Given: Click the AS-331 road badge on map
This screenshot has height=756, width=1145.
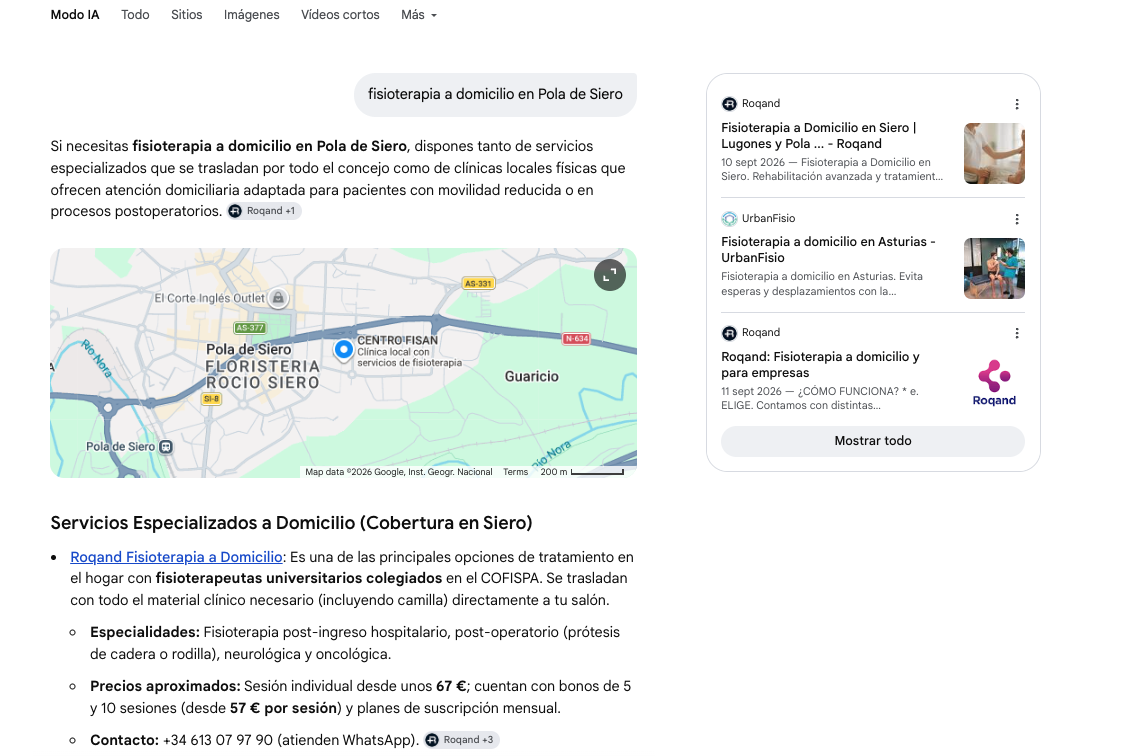Looking at the screenshot, I should coord(478,283).
